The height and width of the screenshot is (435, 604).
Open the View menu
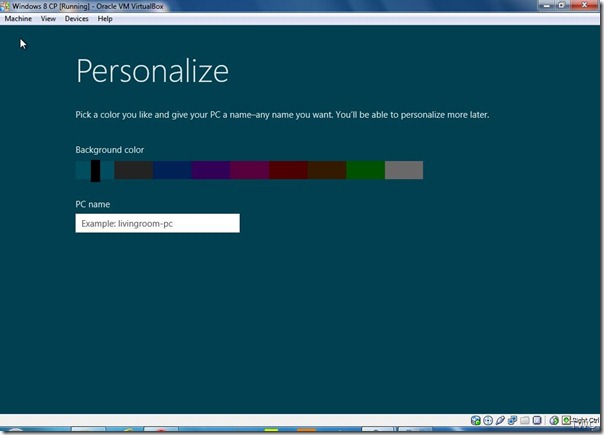[x=48, y=18]
